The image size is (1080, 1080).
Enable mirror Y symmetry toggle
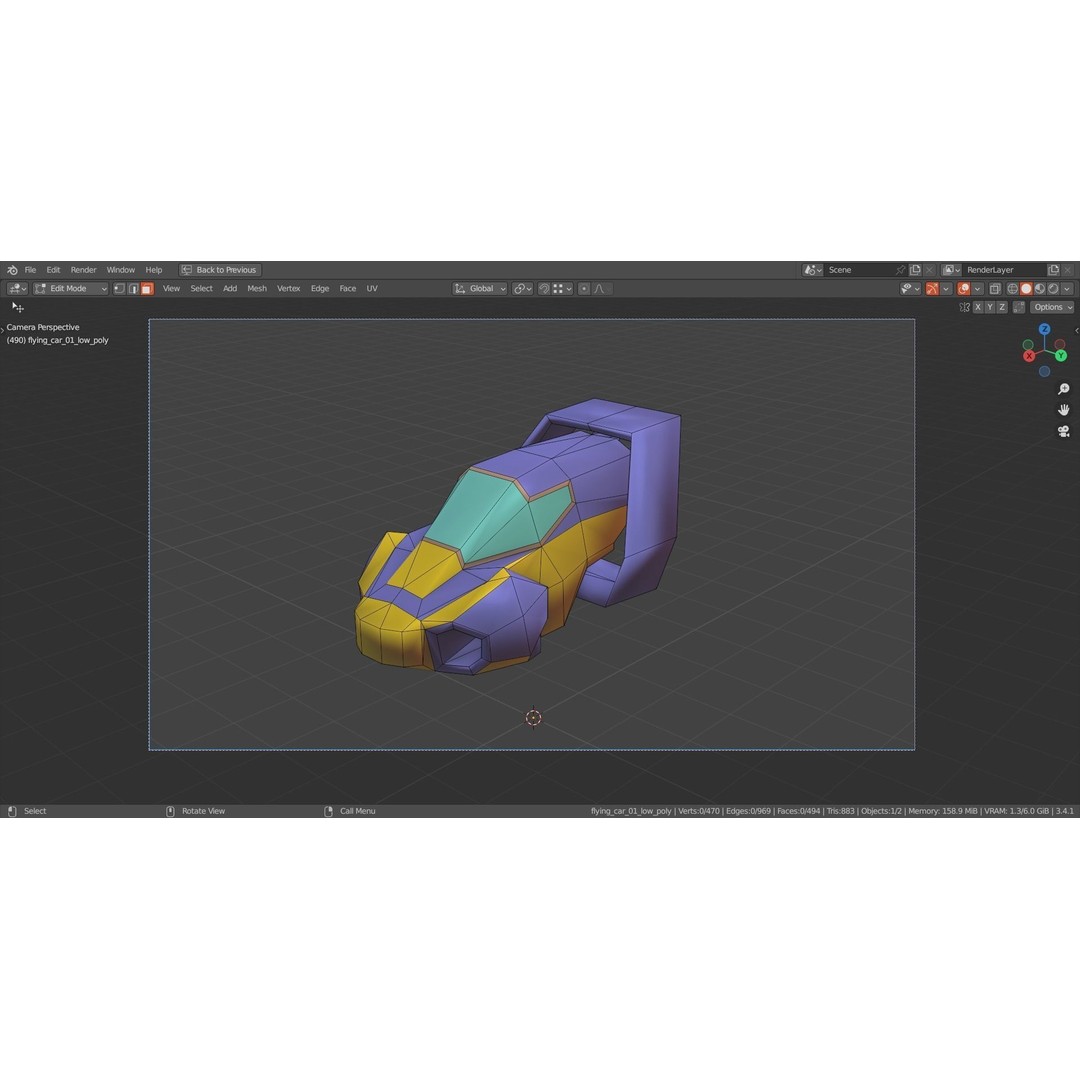pos(989,307)
